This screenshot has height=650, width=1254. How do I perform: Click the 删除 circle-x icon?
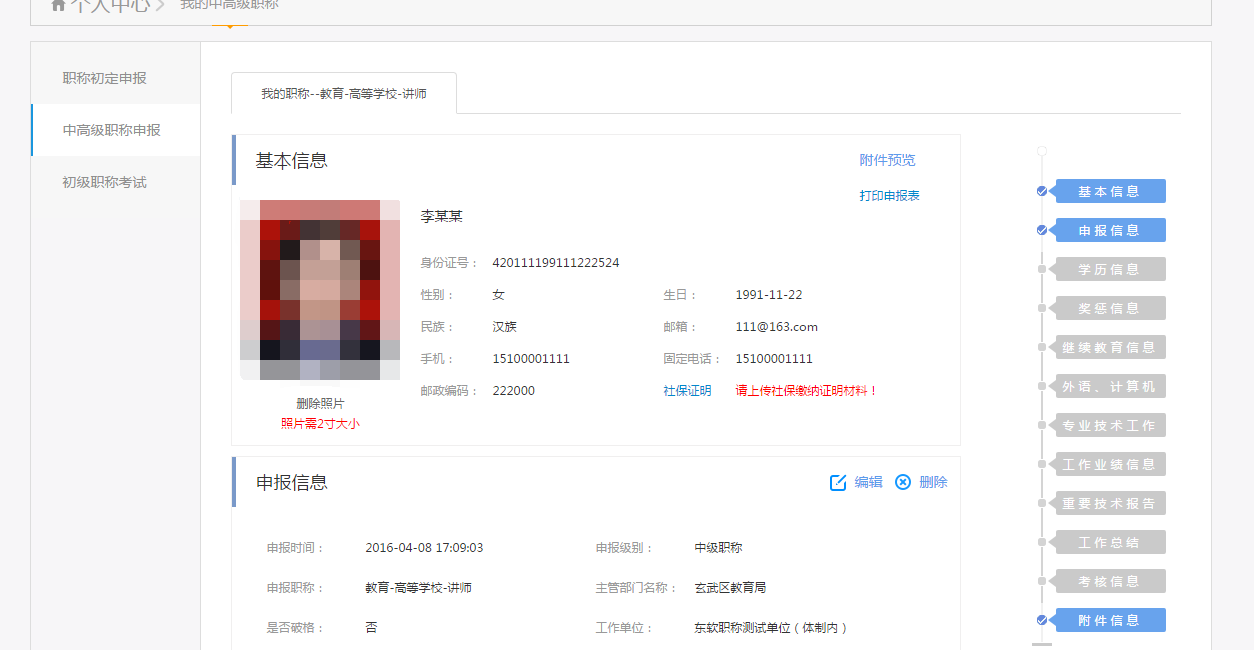(903, 482)
